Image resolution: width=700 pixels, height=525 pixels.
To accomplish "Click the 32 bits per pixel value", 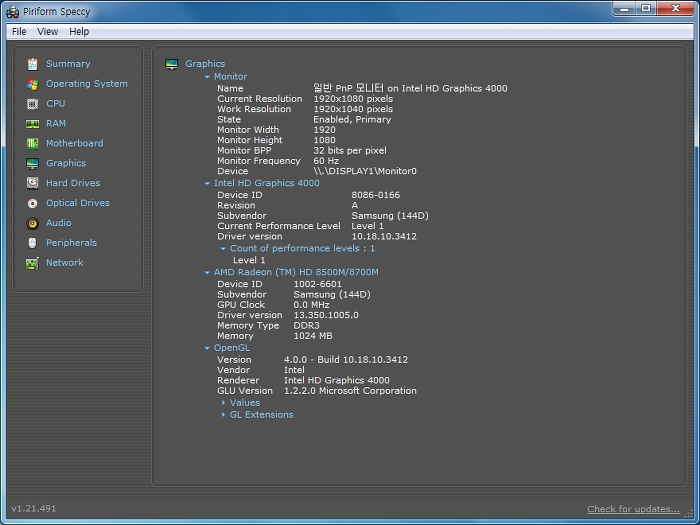I will (350, 150).
